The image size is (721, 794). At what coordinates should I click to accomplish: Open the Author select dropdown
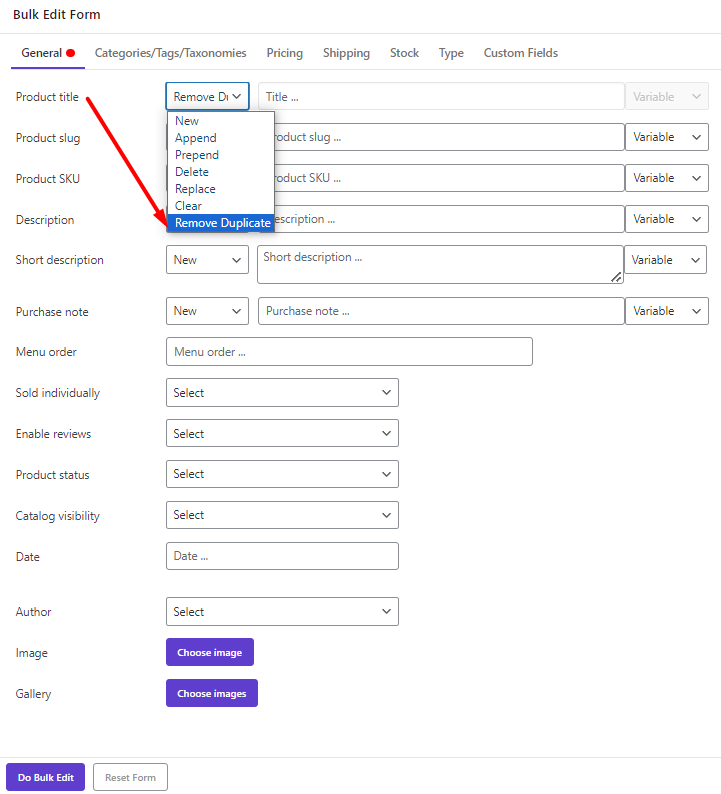click(282, 612)
